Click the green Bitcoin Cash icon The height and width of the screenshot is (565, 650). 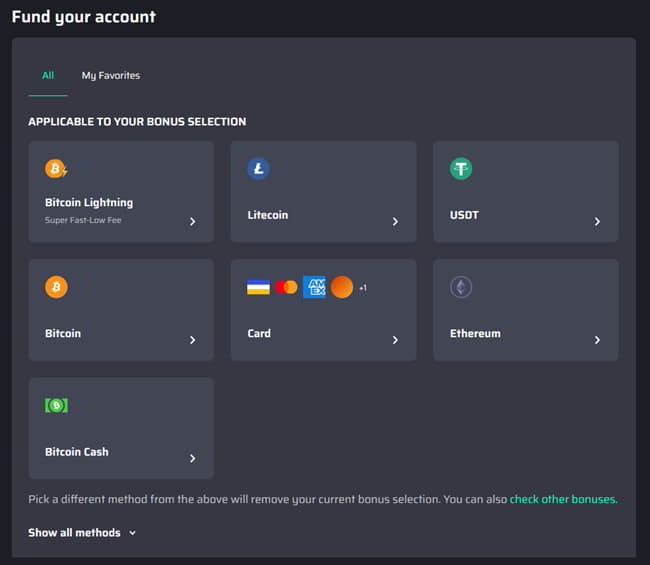[56, 405]
